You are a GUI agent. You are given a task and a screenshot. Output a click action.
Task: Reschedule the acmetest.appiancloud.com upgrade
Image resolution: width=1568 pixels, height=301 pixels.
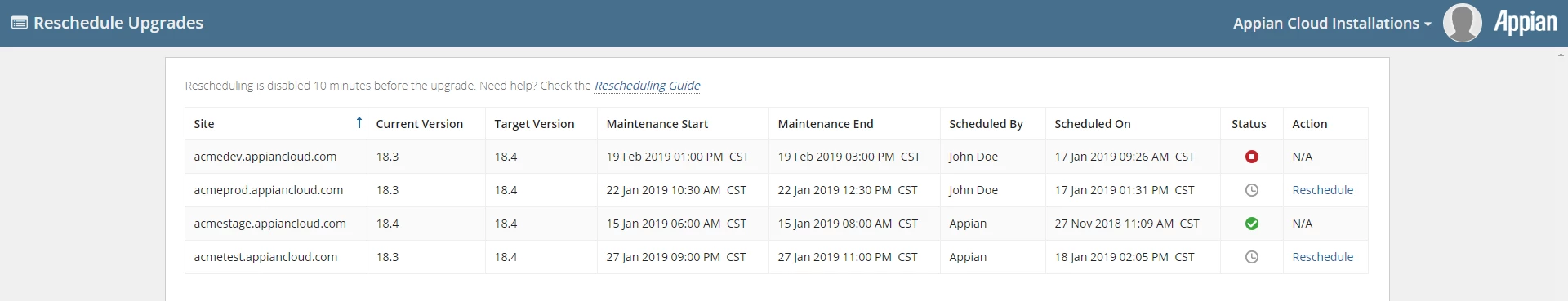coord(1322,257)
